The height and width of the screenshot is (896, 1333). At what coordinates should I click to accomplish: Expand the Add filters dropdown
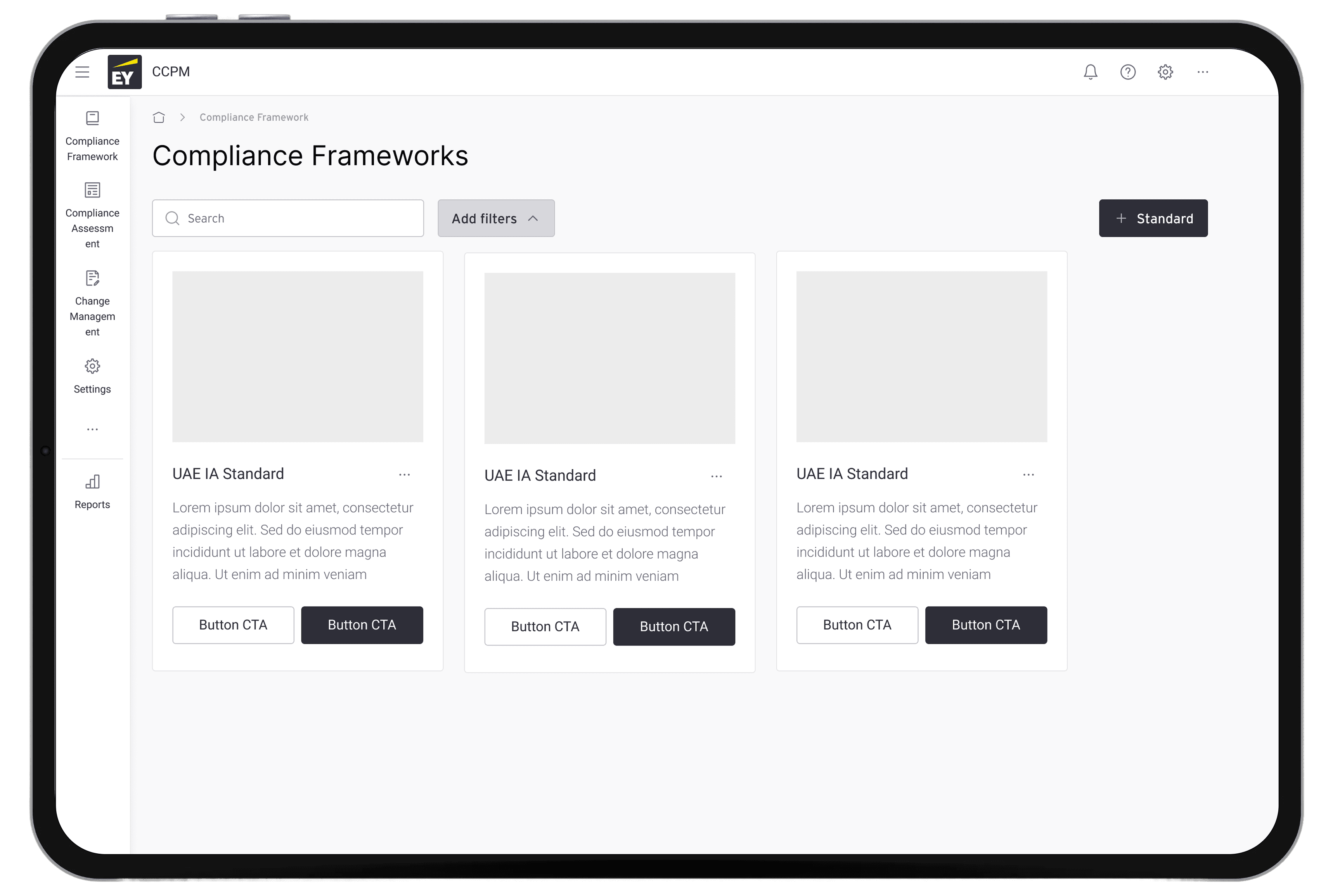point(496,218)
